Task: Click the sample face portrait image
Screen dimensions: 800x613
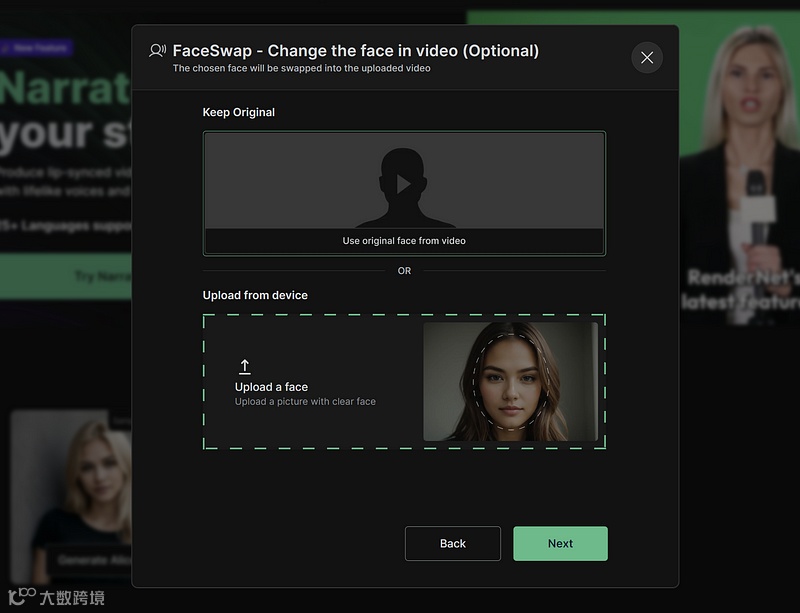Action: coord(510,381)
